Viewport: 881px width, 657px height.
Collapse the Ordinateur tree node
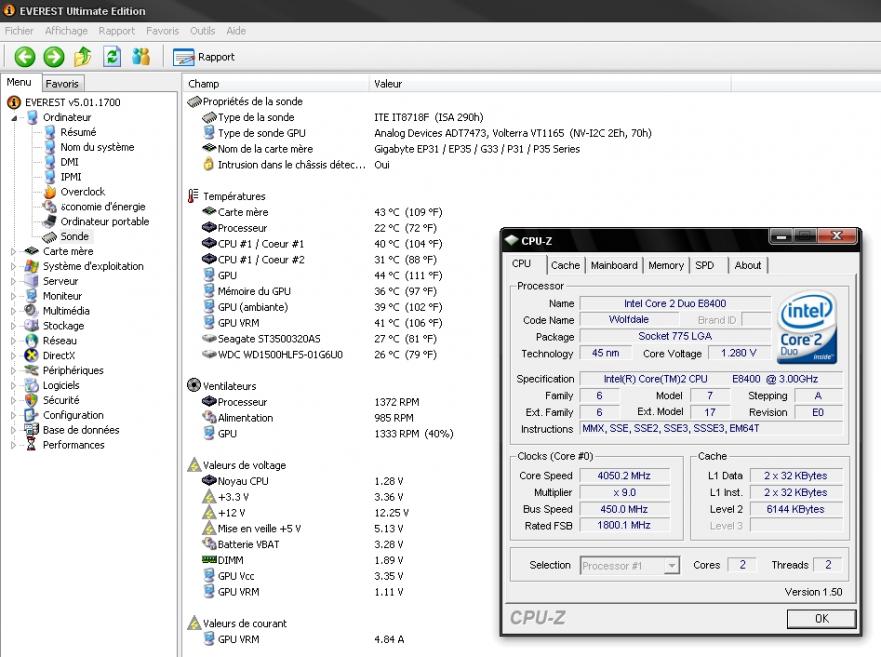click(x=14, y=117)
